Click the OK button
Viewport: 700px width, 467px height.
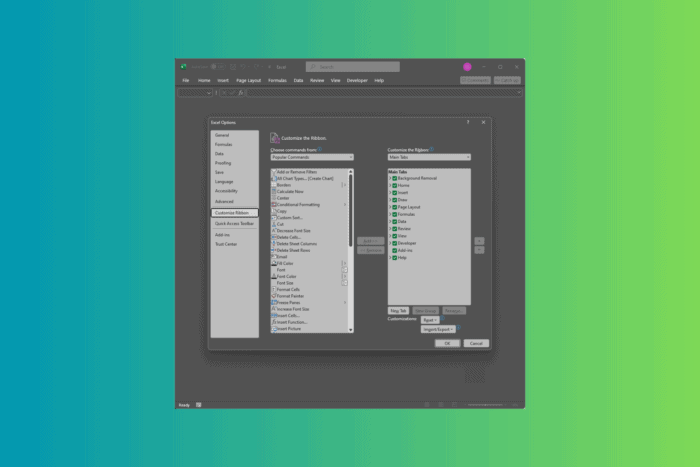tap(447, 343)
